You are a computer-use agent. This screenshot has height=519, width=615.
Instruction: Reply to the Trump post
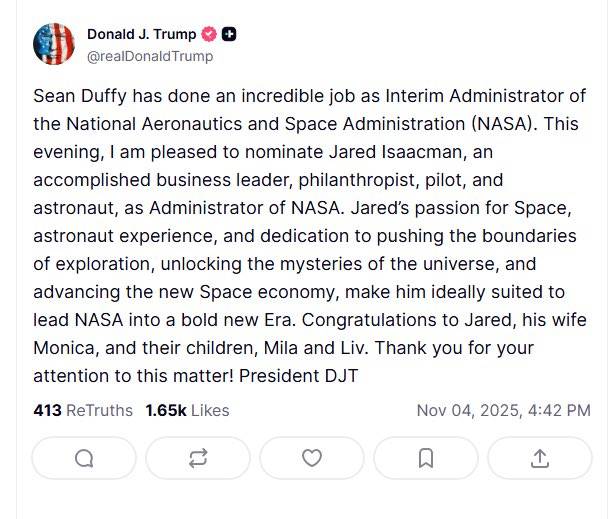(x=84, y=458)
